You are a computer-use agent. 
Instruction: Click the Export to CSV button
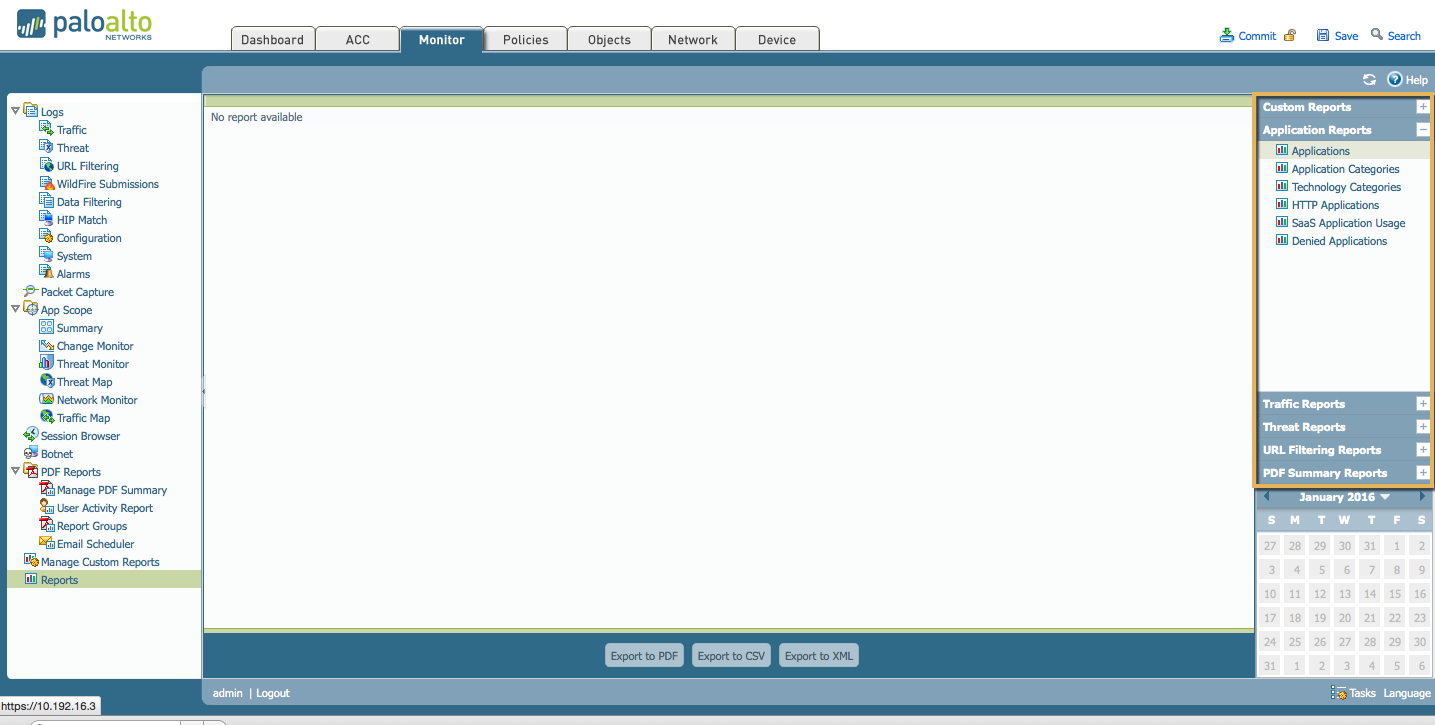pos(731,655)
